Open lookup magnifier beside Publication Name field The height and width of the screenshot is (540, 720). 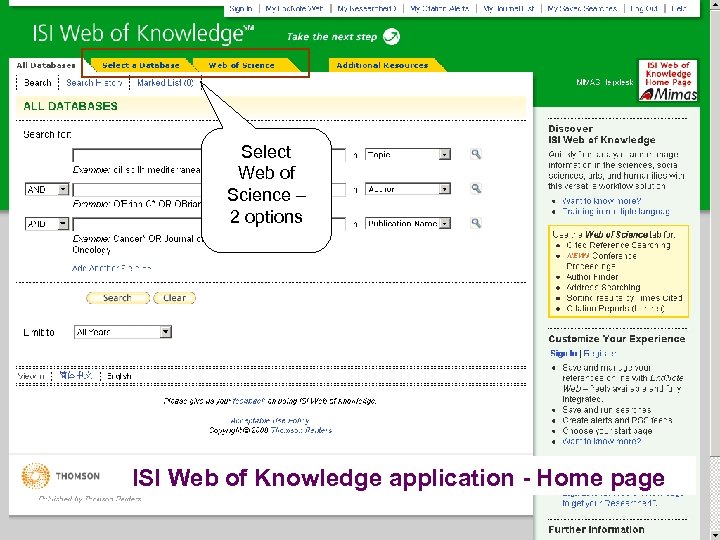[x=476, y=223]
